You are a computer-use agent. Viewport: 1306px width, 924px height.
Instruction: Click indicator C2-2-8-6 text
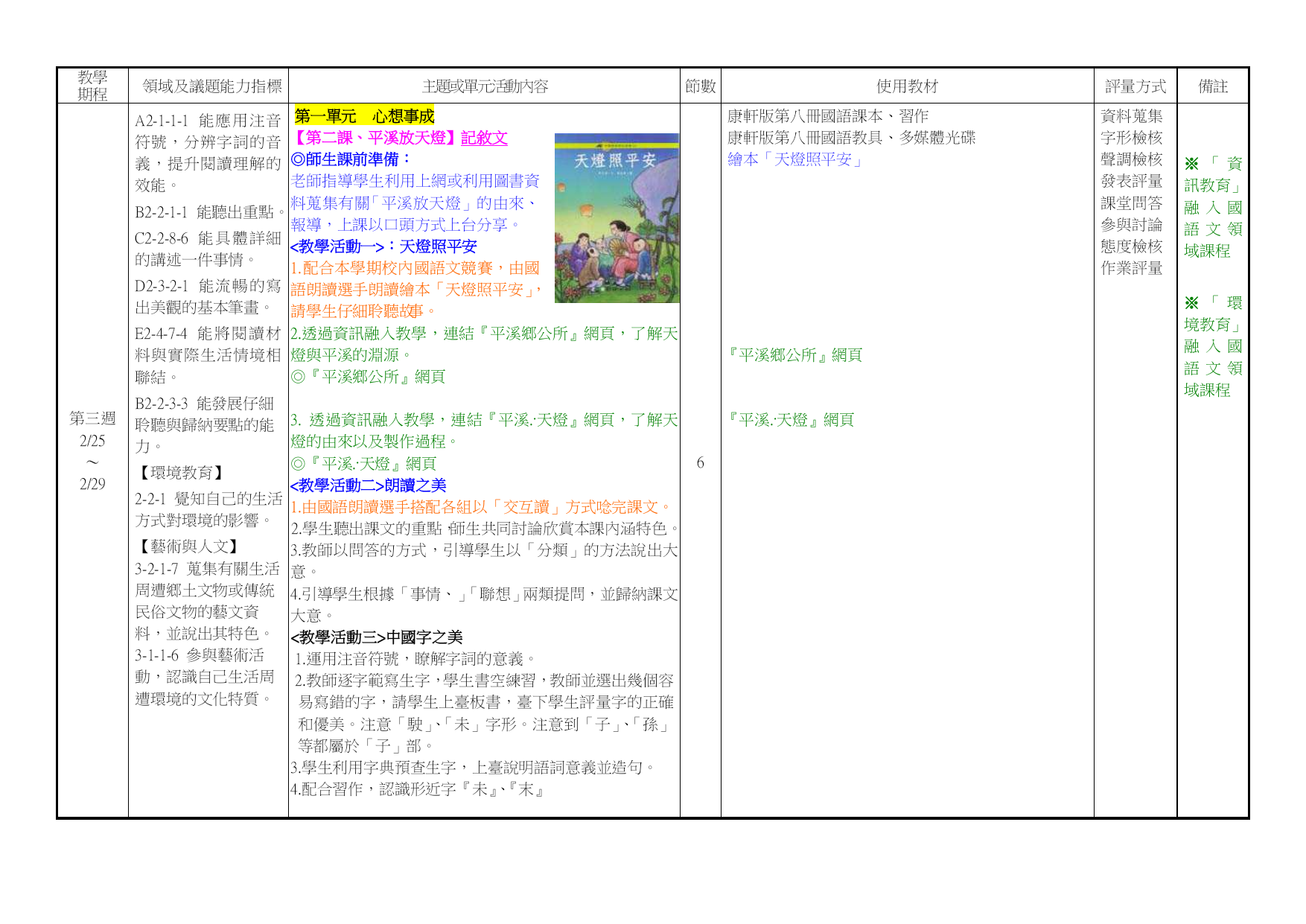point(208,249)
